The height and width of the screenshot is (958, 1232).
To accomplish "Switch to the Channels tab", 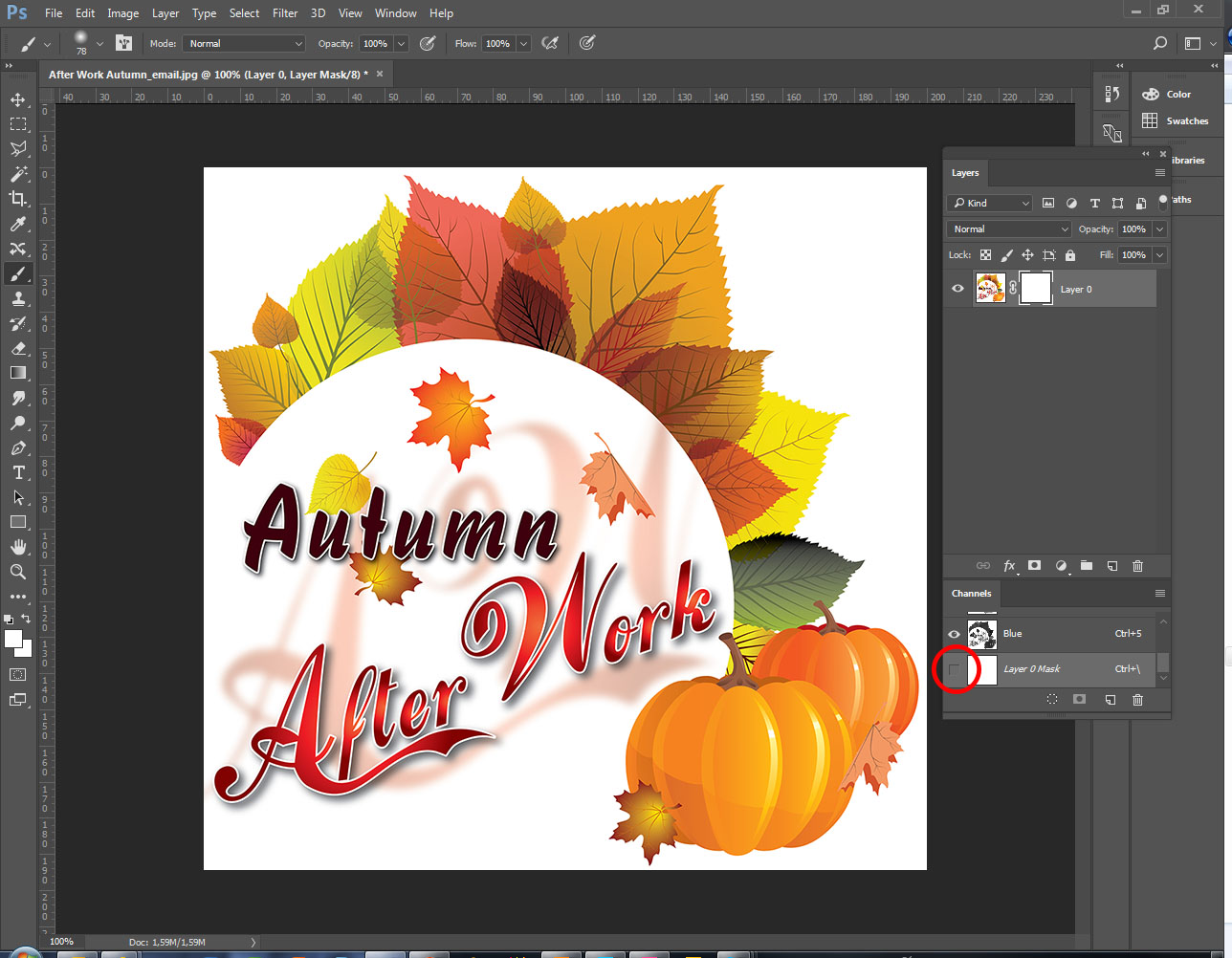I will 971,594.
